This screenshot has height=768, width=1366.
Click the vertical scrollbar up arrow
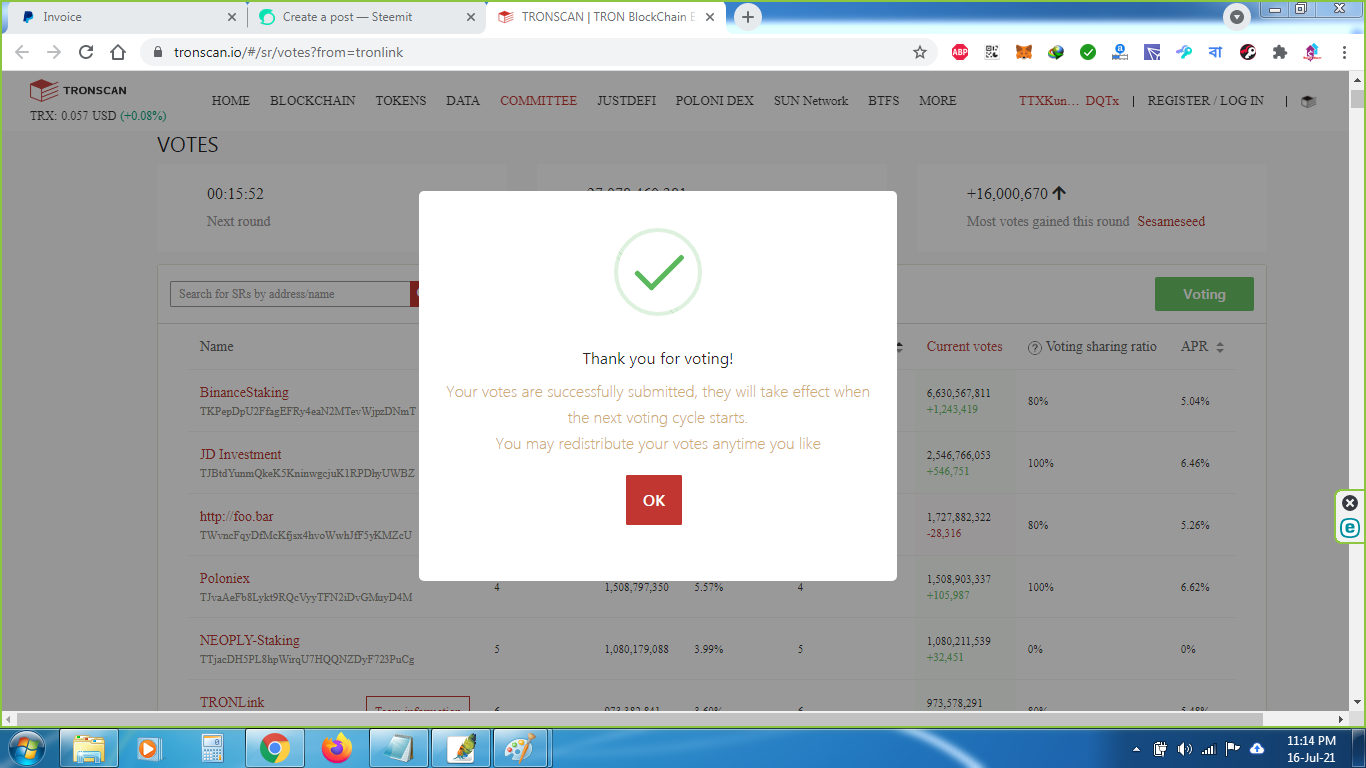[x=1357, y=80]
